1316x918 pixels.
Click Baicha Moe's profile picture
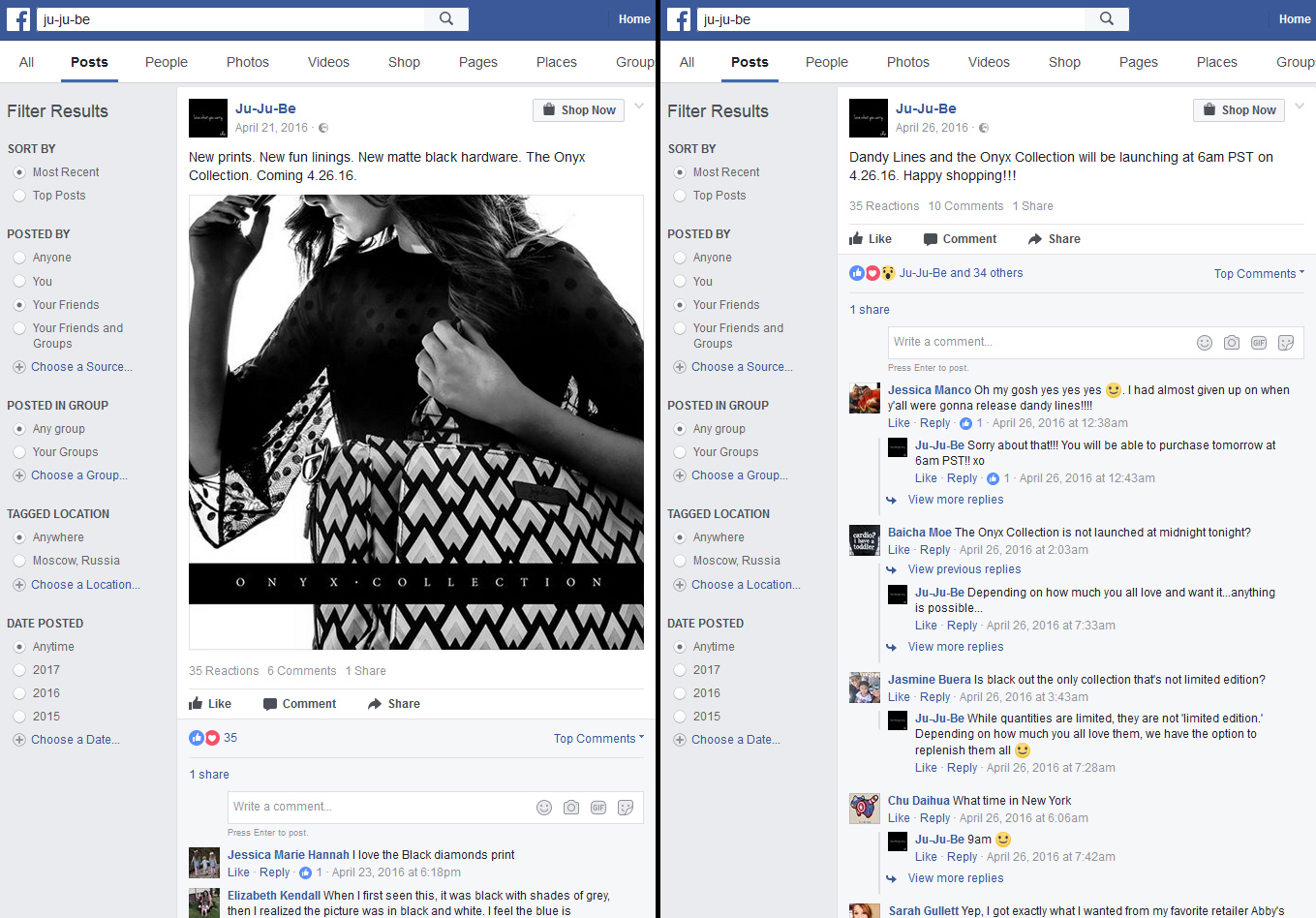click(x=865, y=540)
